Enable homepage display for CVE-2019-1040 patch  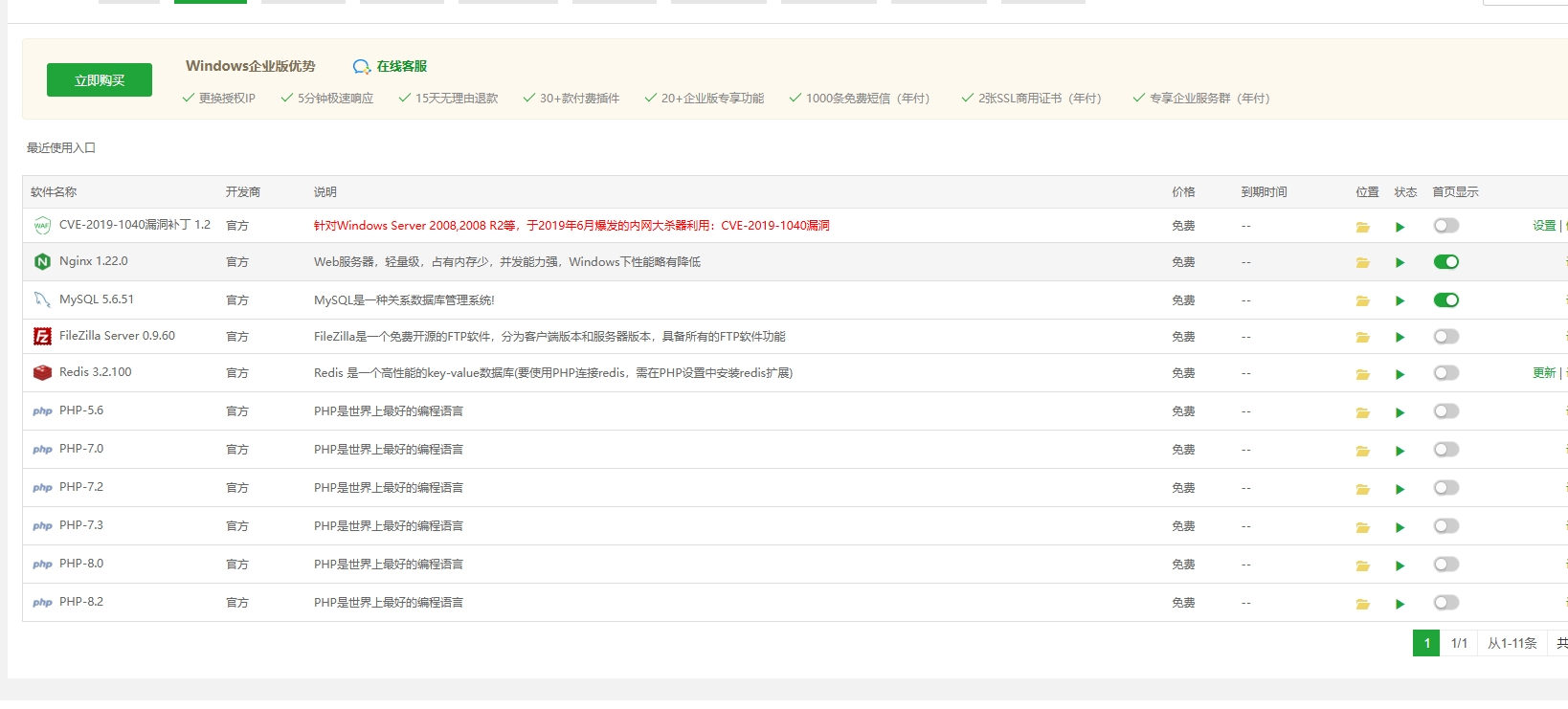[x=1446, y=226]
